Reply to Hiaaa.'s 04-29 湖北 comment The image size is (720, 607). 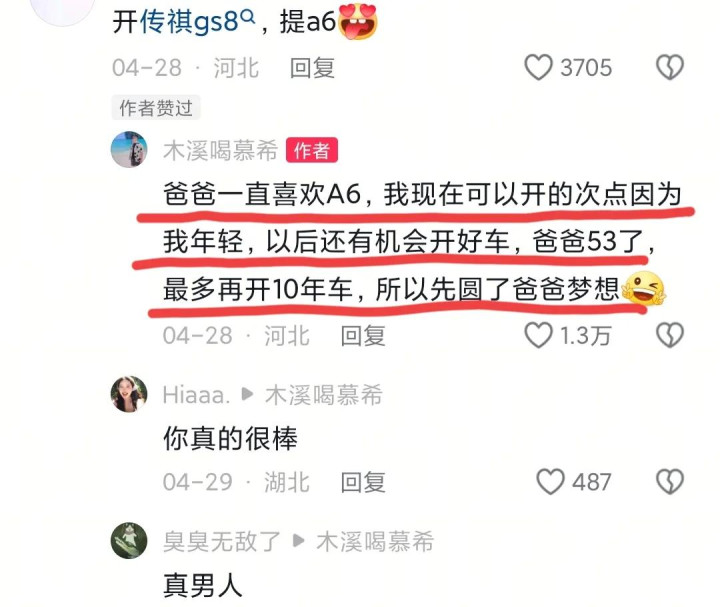pos(363,482)
